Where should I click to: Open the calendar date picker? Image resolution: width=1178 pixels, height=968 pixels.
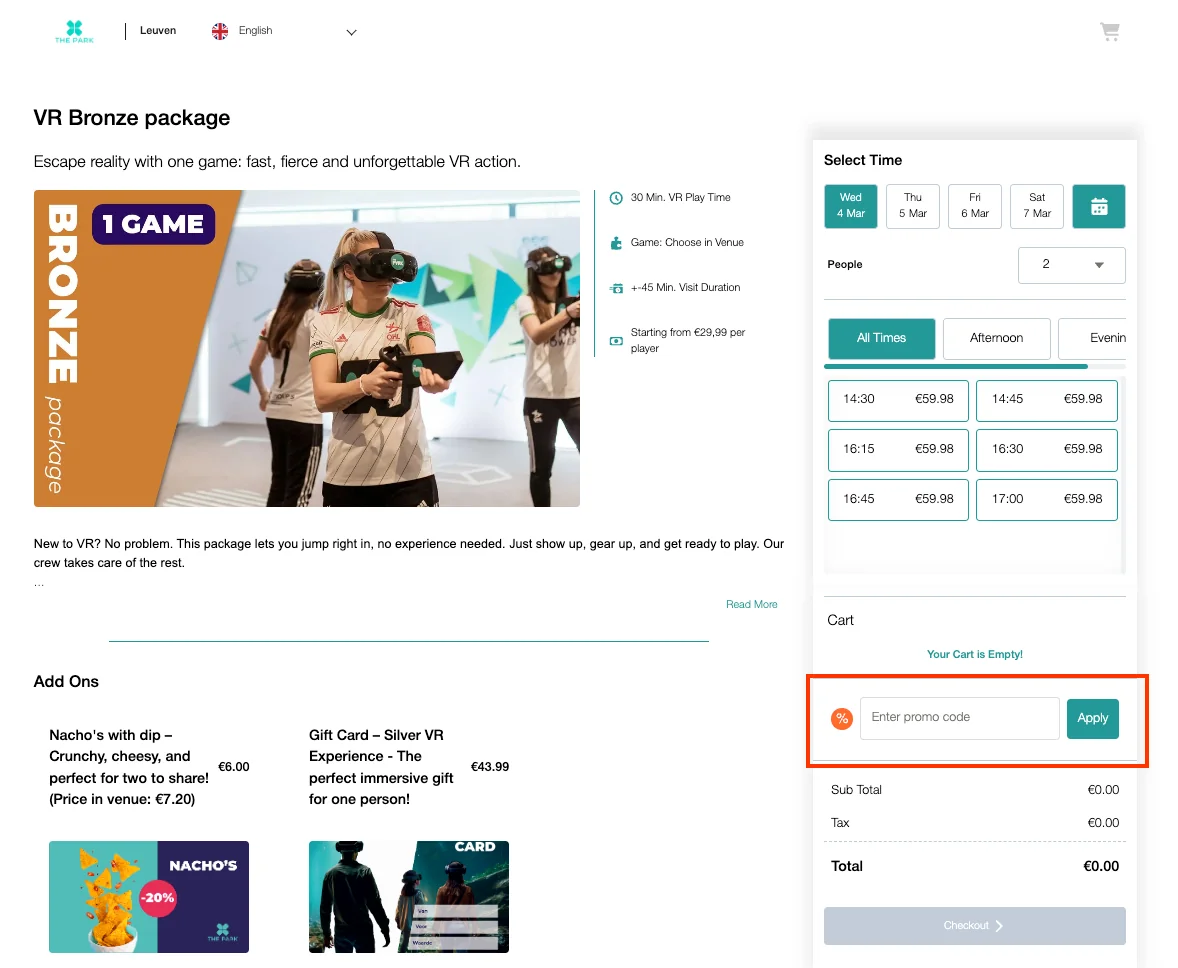pos(1099,207)
